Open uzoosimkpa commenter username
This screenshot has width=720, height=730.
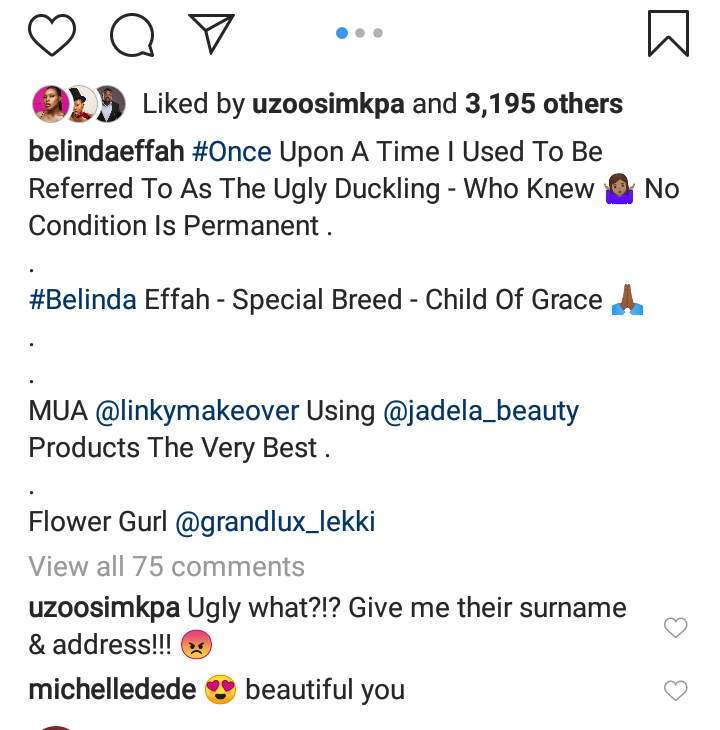(x=103, y=608)
